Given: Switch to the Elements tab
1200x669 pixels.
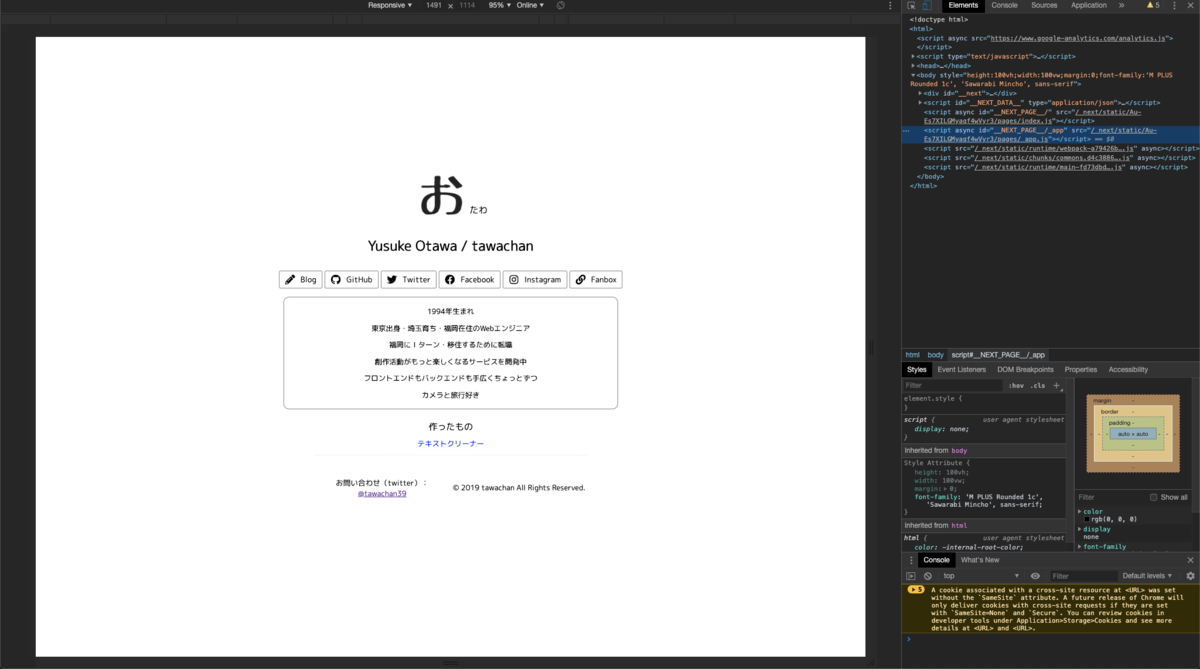Looking at the screenshot, I should pos(963,5).
